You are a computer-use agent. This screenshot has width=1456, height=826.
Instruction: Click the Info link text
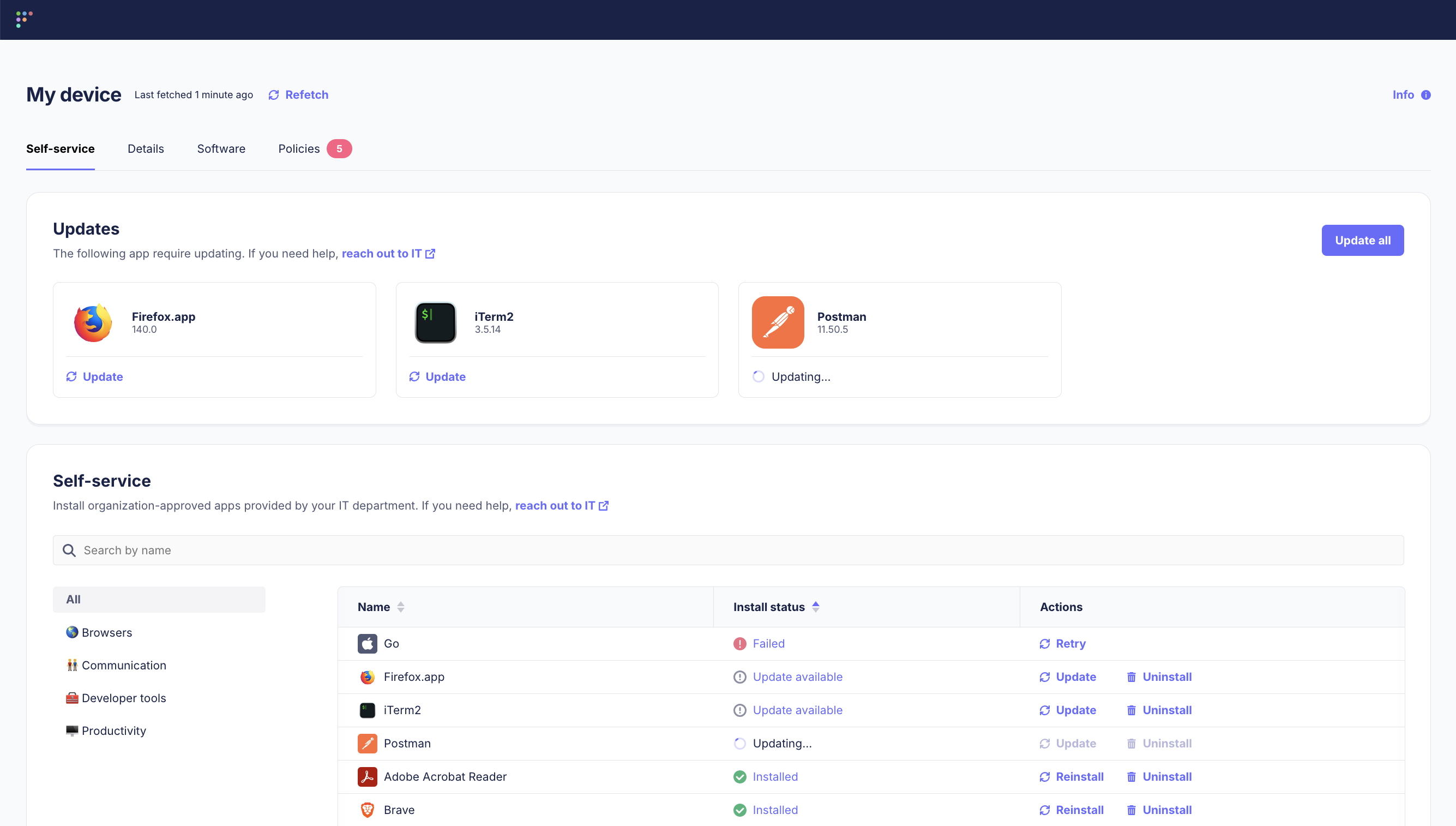coord(1403,95)
